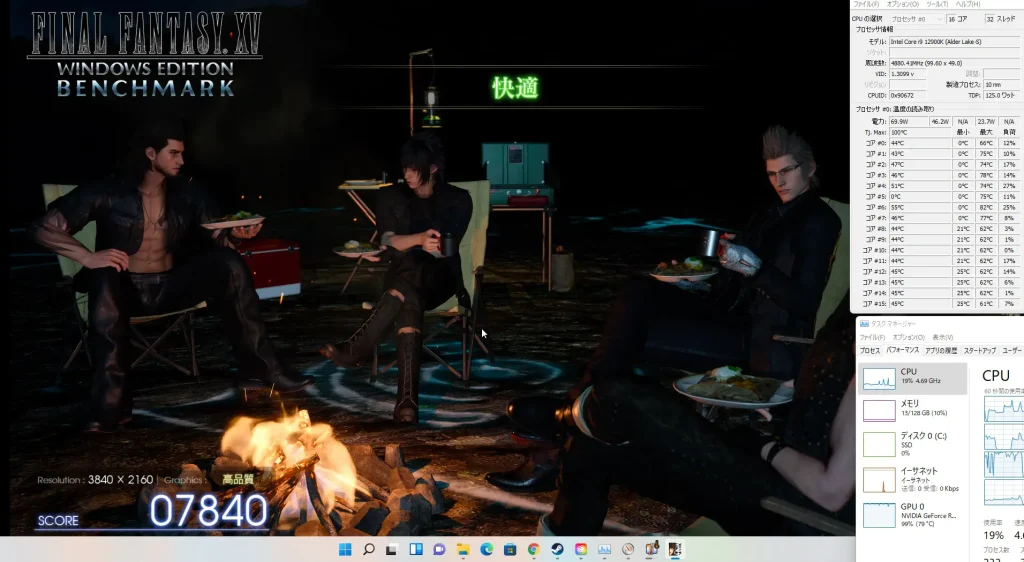This screenshot has height=562, width=1024.
Task: Click the Tj. Max value 100°C
Action: coord(920,132)
